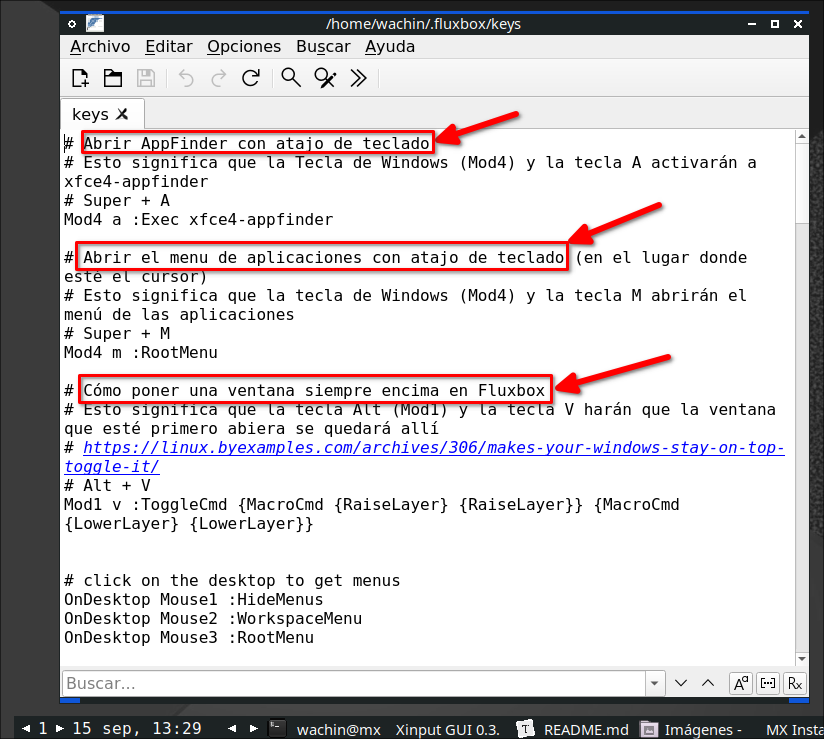Click scrollbar down arrow in editor
This screenshot has width=824, height=739.
click(x=801, y=659)
